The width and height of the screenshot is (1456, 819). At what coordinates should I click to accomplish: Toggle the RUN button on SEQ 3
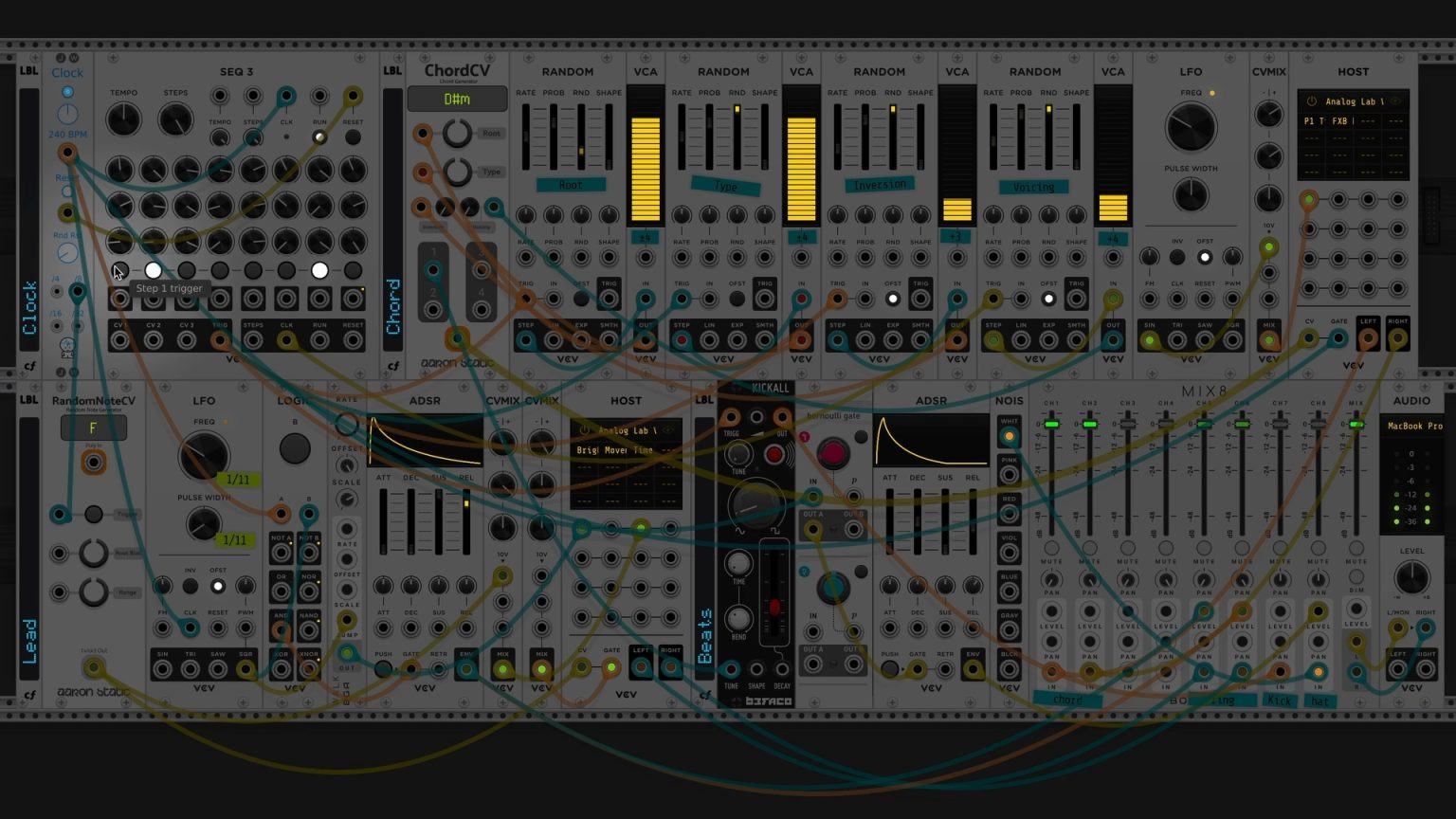click(x=319, y=137)
